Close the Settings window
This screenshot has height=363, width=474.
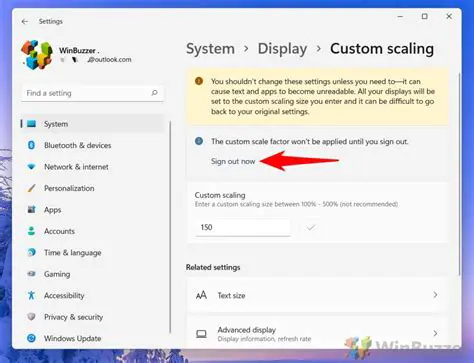tap(449, 16)
